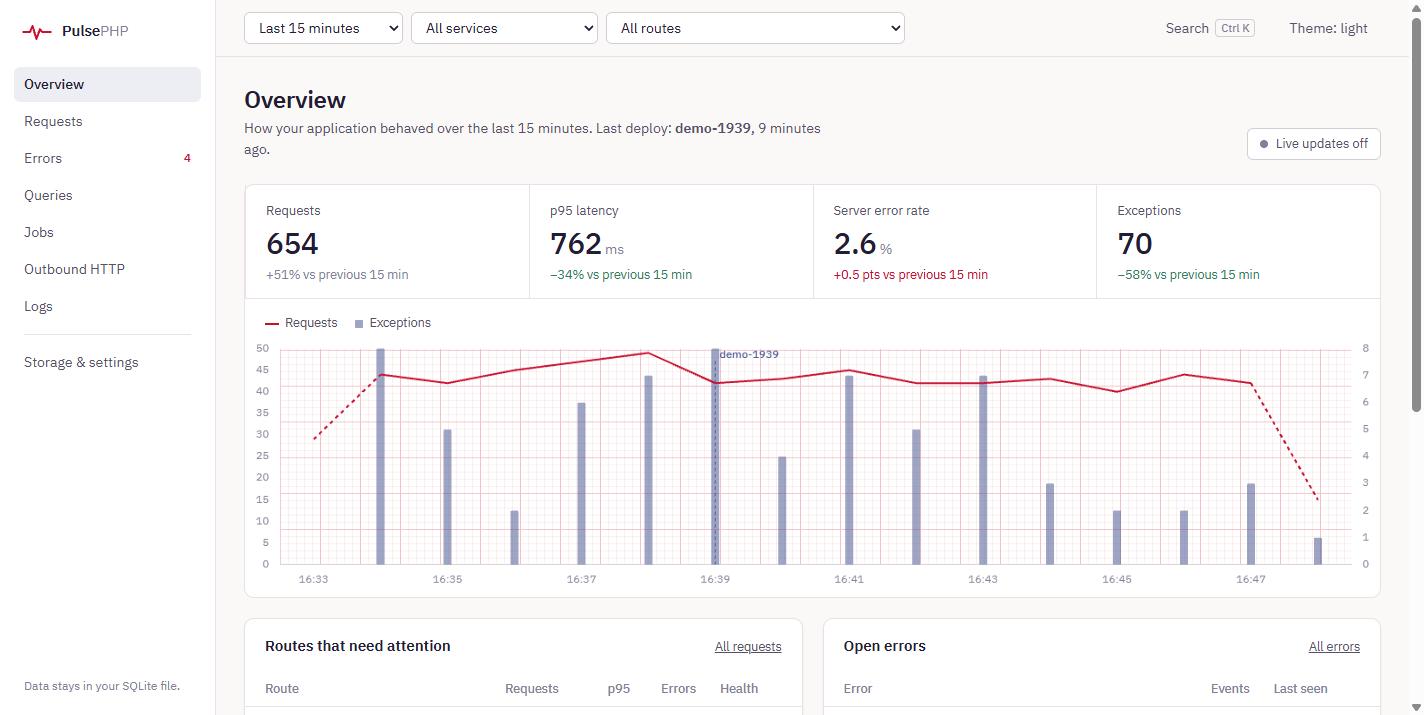Click the Exceptions legend swatch

359,323
